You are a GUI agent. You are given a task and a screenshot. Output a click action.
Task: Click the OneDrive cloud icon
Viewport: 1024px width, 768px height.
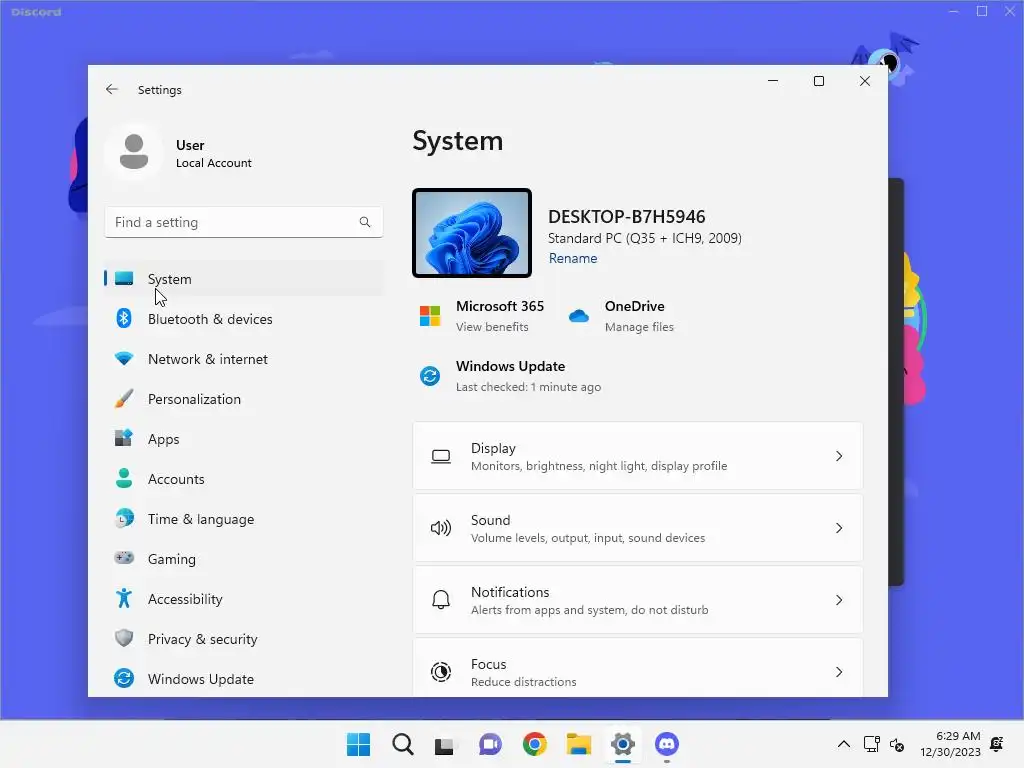pos(579,317)
